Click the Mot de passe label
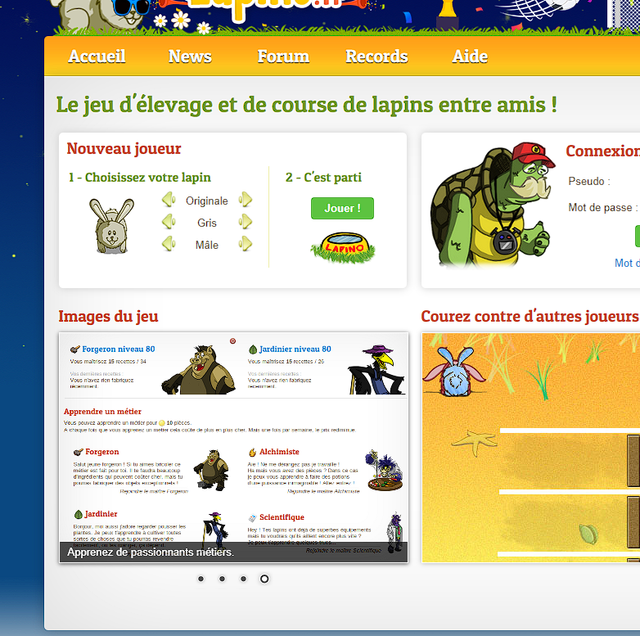640x636 pixels. pos(603,207)
